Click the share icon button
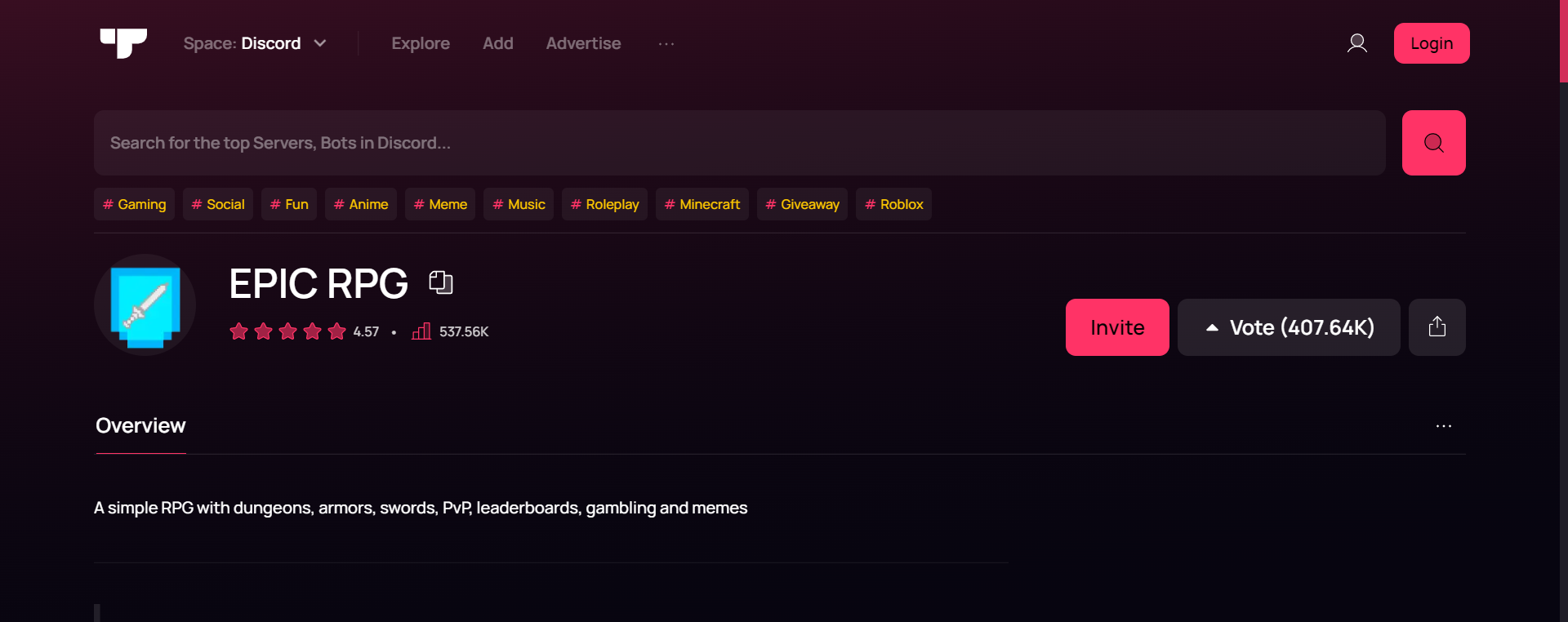Screen dimensions: 1568x622 (x=1437, y=327)
